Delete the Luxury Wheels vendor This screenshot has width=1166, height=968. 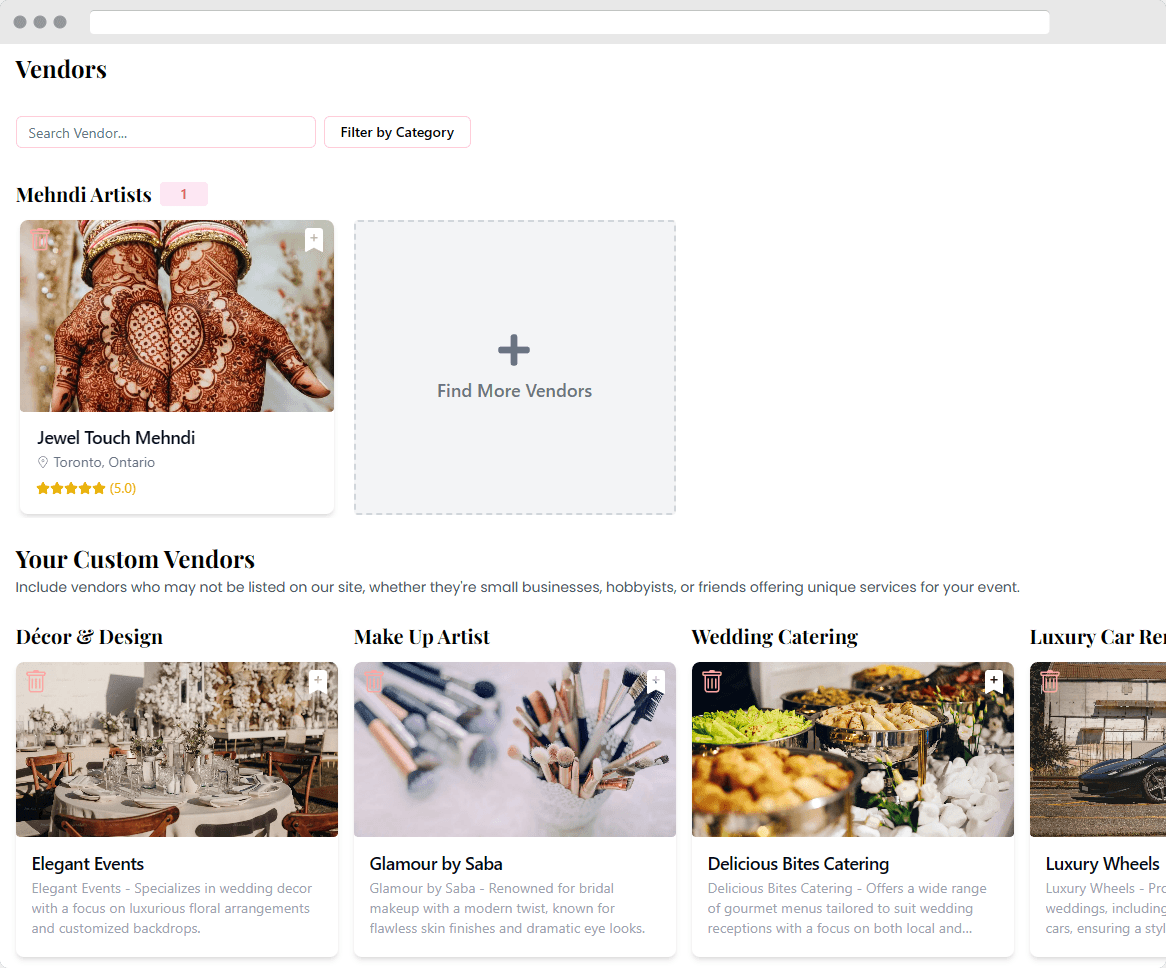(1050, 681)
